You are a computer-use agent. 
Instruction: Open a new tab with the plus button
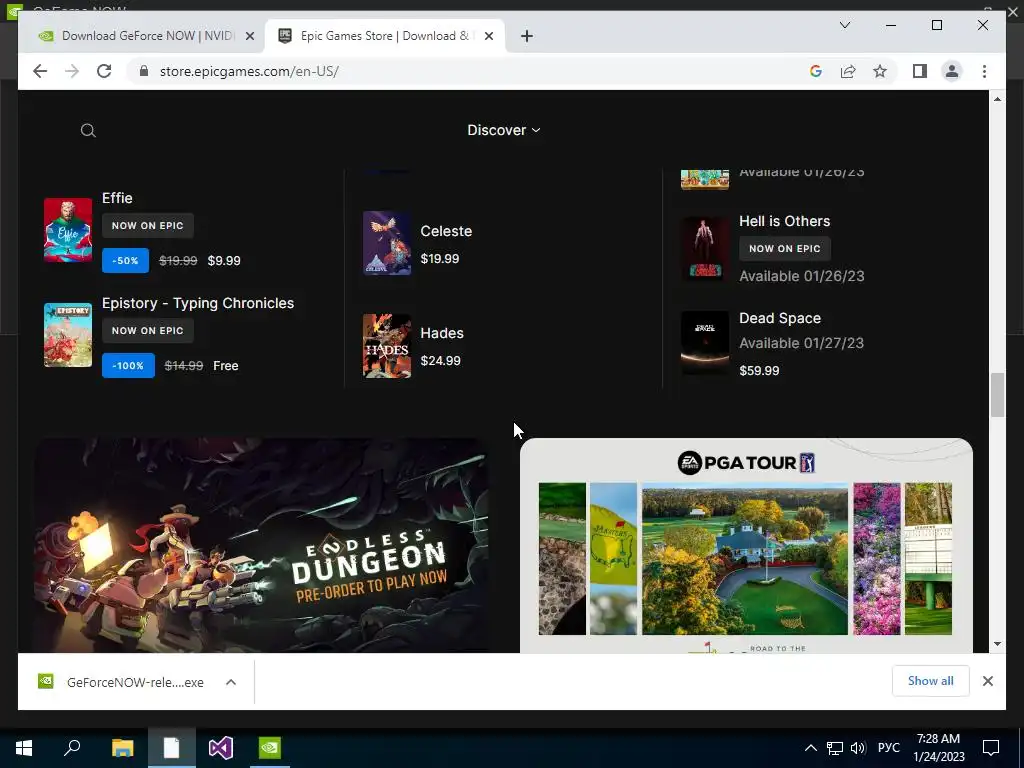527,36
